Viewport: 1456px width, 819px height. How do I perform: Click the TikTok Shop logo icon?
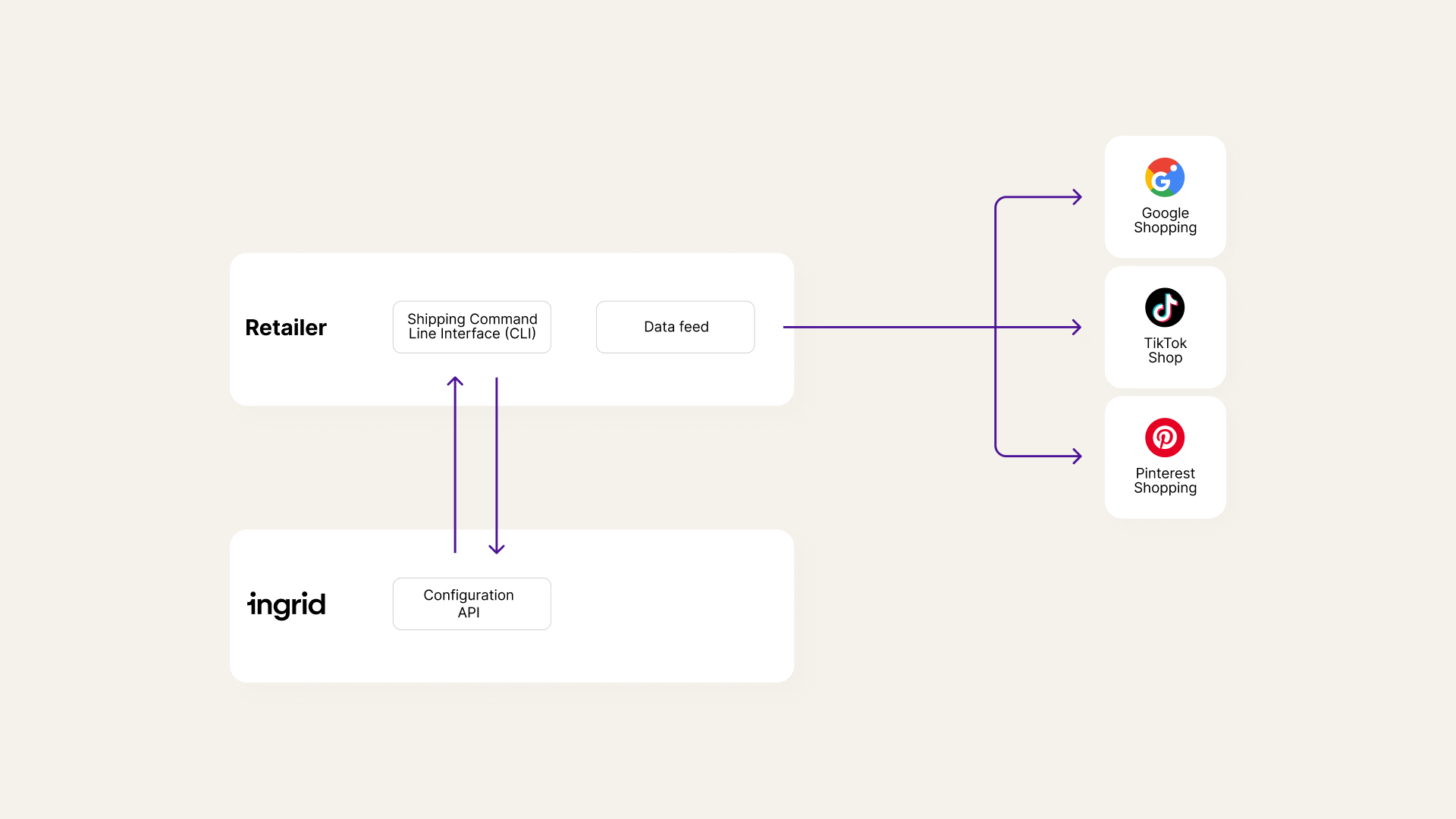(1165, 307)
